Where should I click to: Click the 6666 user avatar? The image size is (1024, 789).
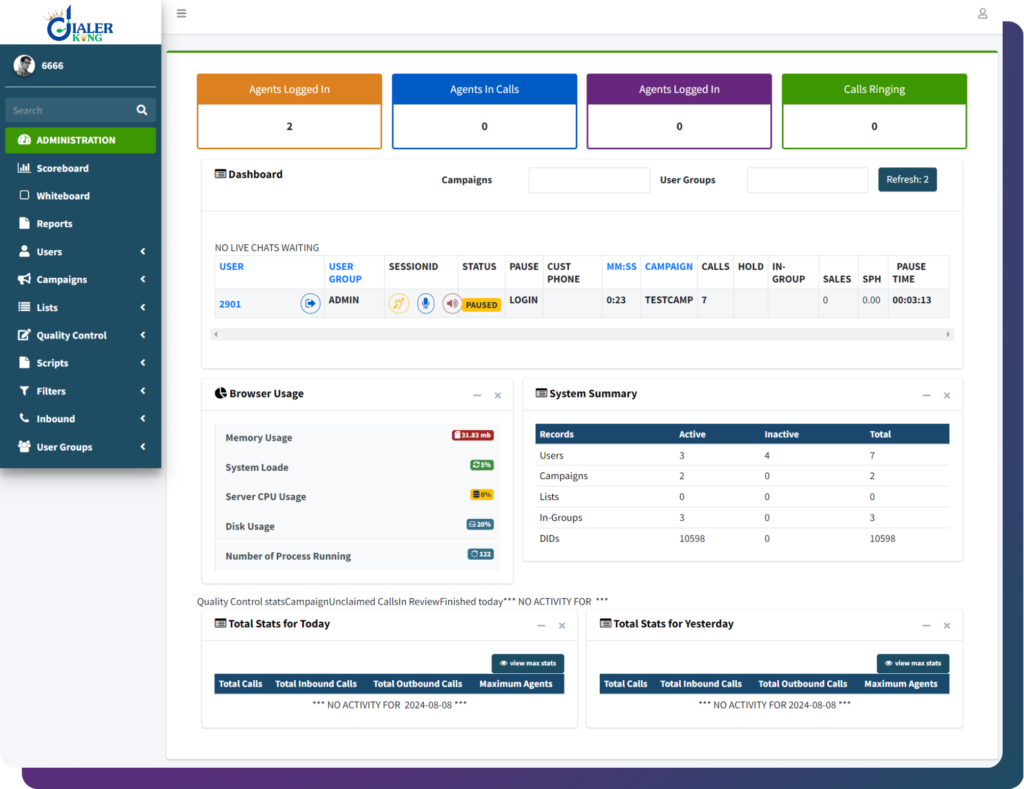click(x=24, y=65)
